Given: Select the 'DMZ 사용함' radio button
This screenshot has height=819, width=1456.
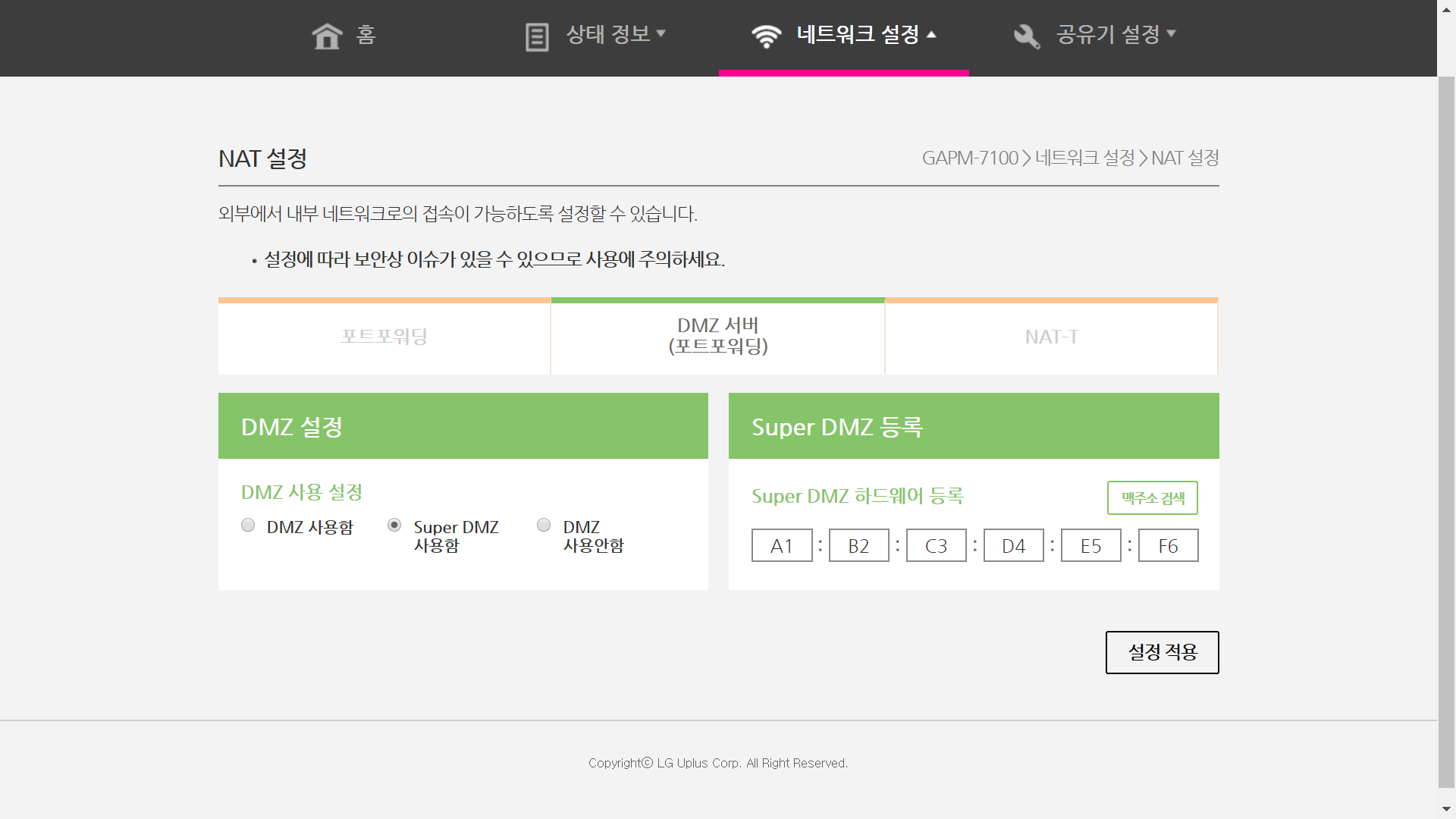Looking at the screenshot, I should click(x=248, y=525).
